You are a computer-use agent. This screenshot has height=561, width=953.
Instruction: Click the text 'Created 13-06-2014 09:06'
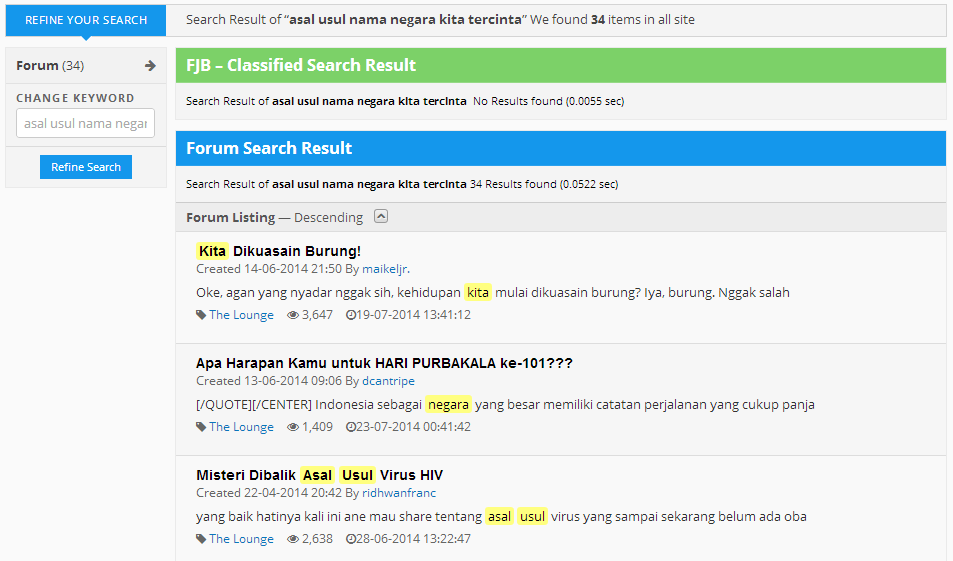(x=269, y=380)
